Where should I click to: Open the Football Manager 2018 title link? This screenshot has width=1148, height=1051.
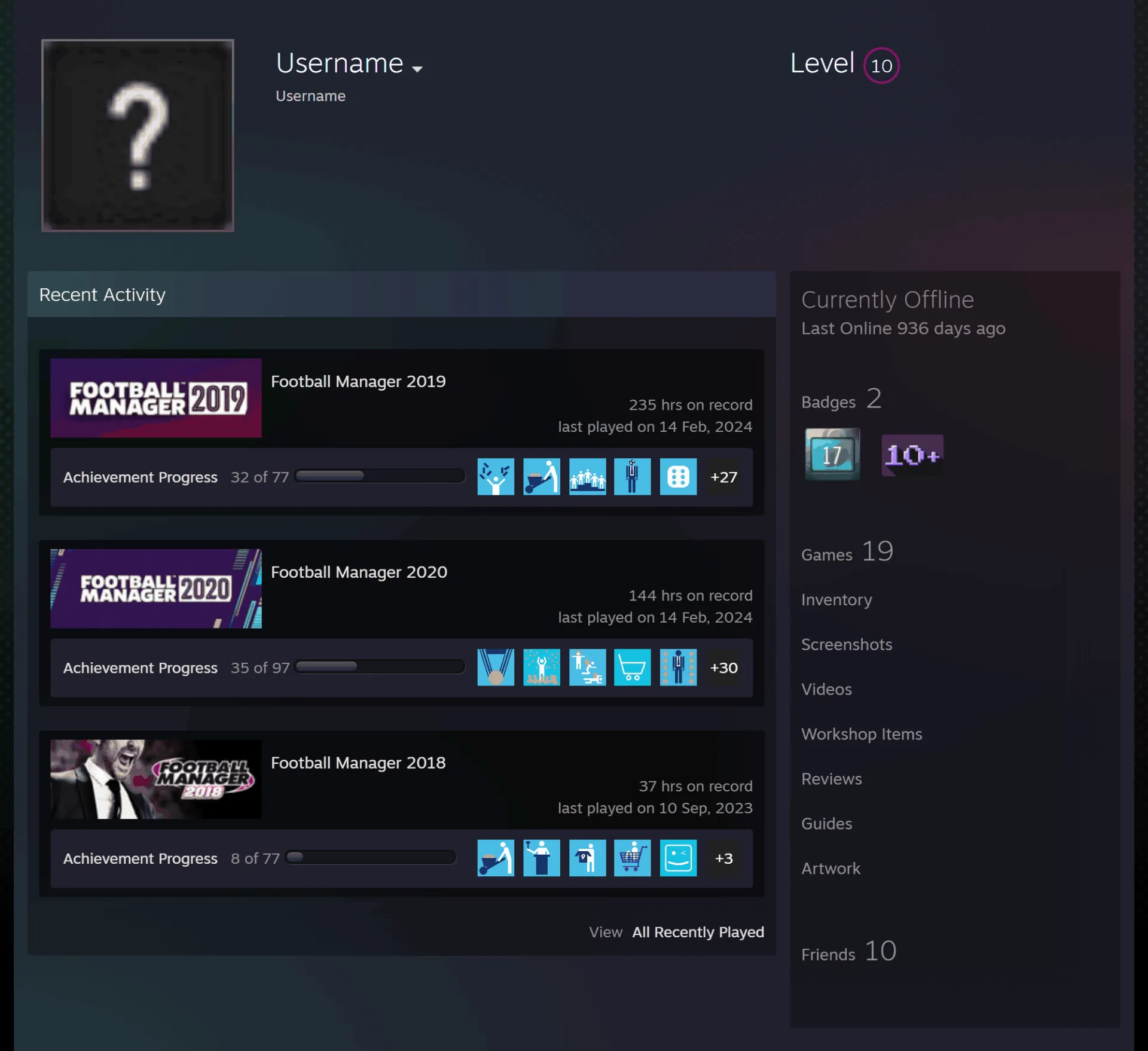point(358,763)
